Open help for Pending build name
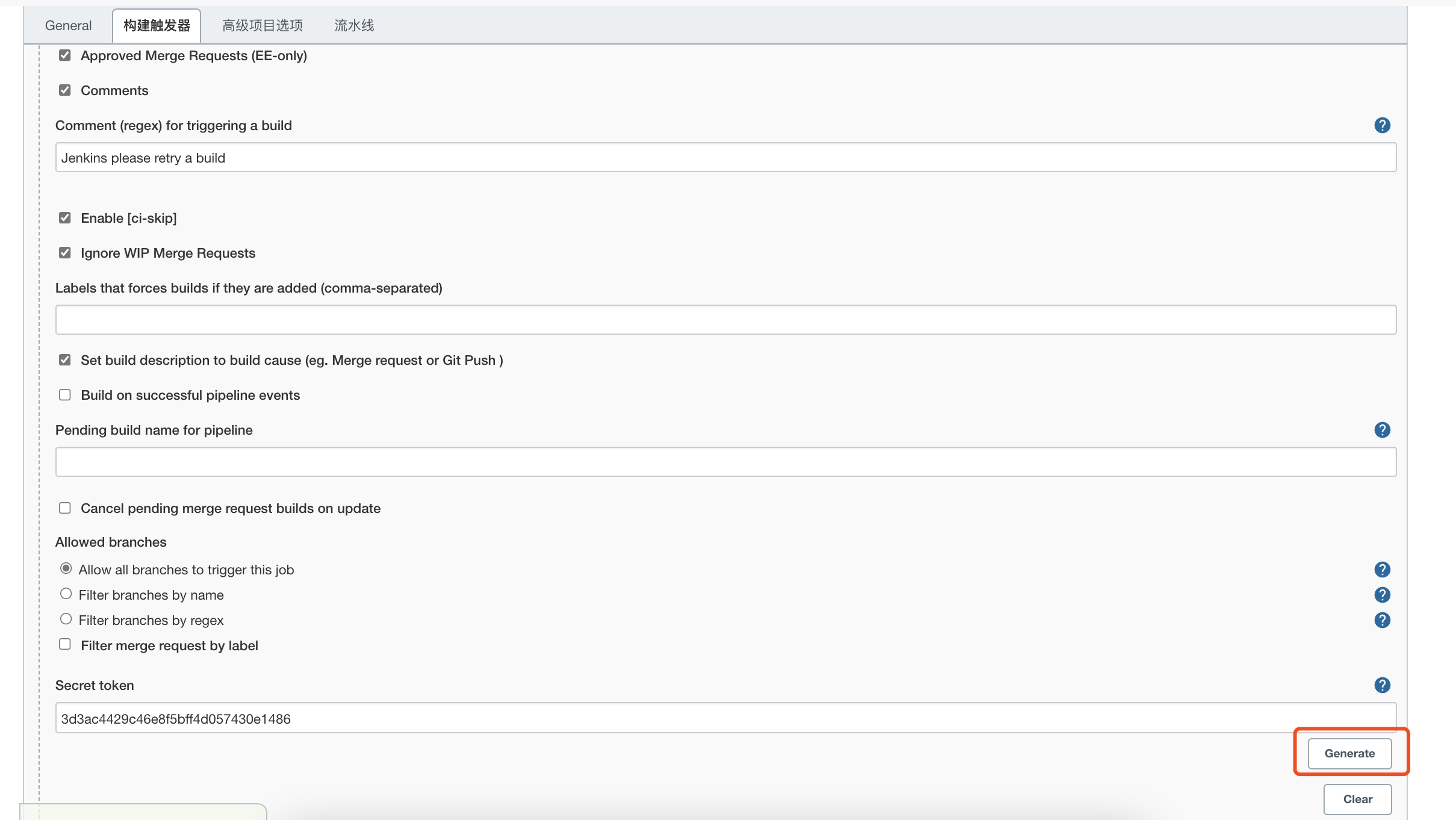1456x820 pixels. pos(1382,430)
